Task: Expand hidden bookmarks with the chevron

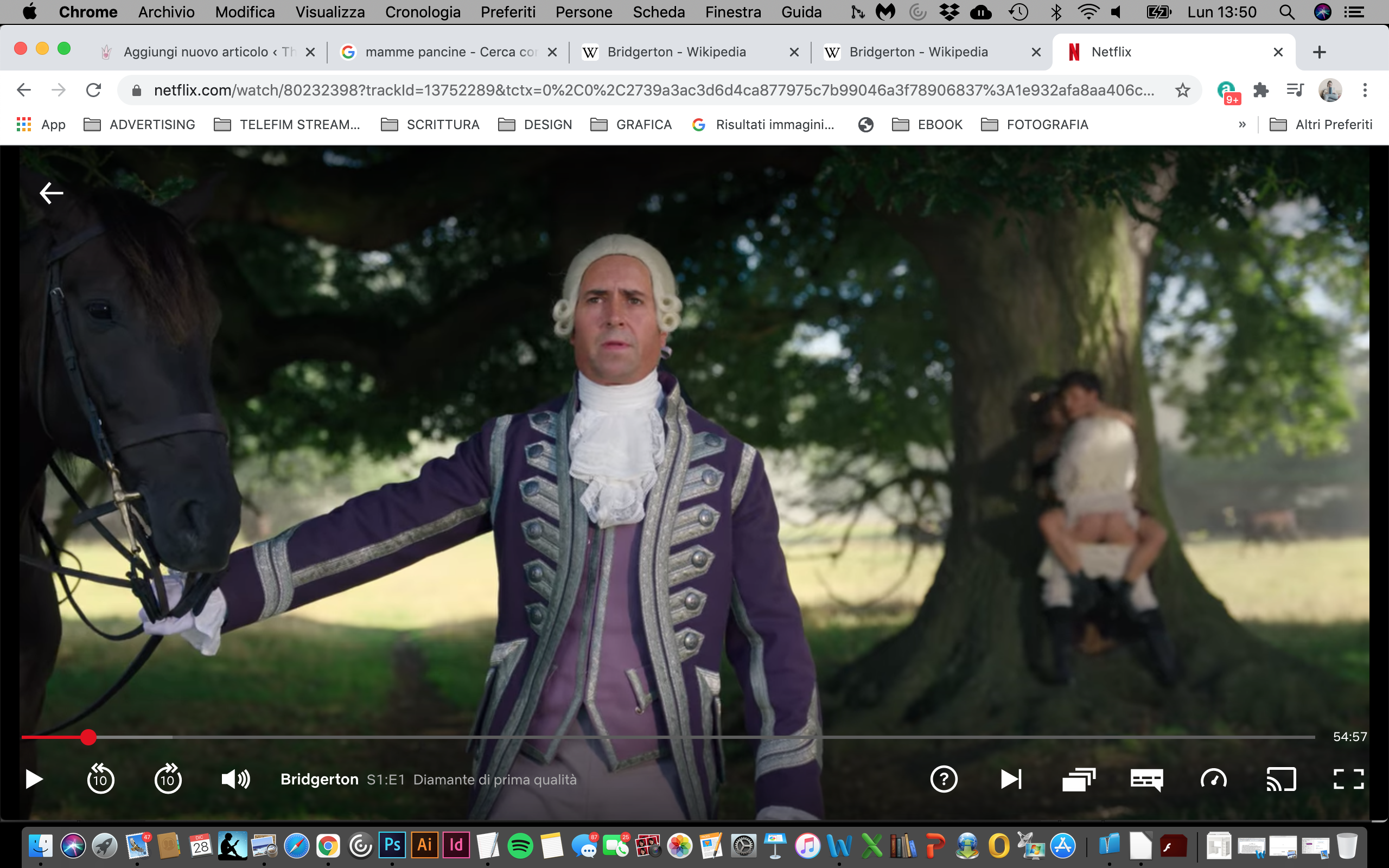Action: [x=1242, y=125]
